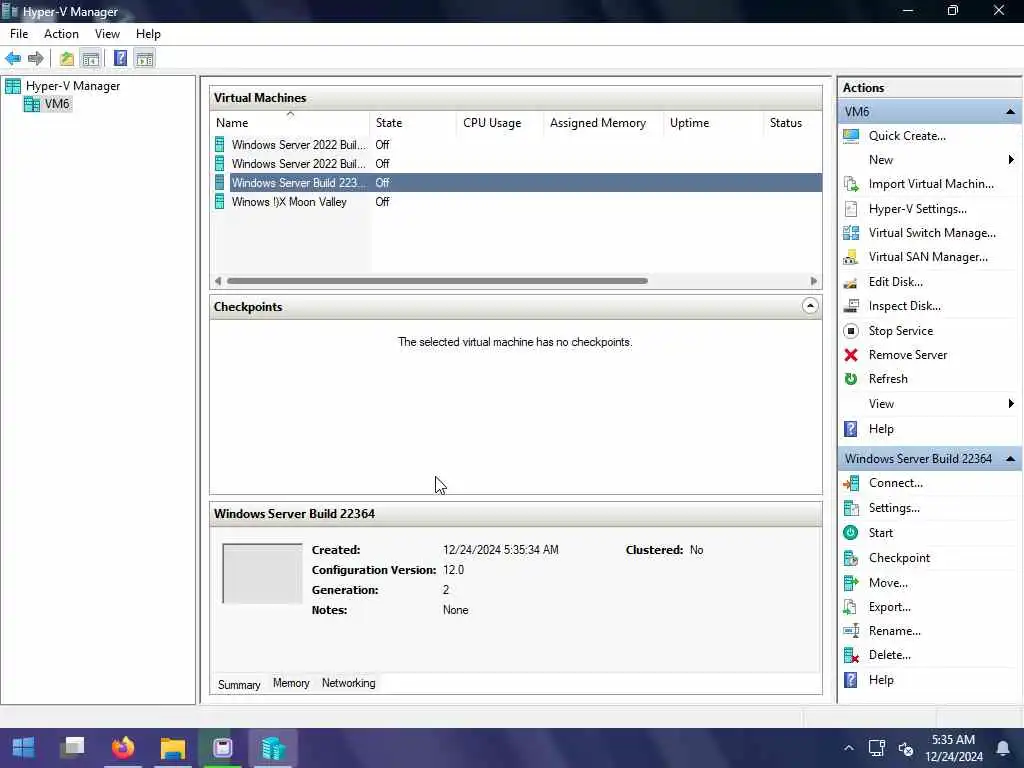Collapse the Checkpoints panel
This screenshot has height=768, width=1024.
[x=810, y=306]
